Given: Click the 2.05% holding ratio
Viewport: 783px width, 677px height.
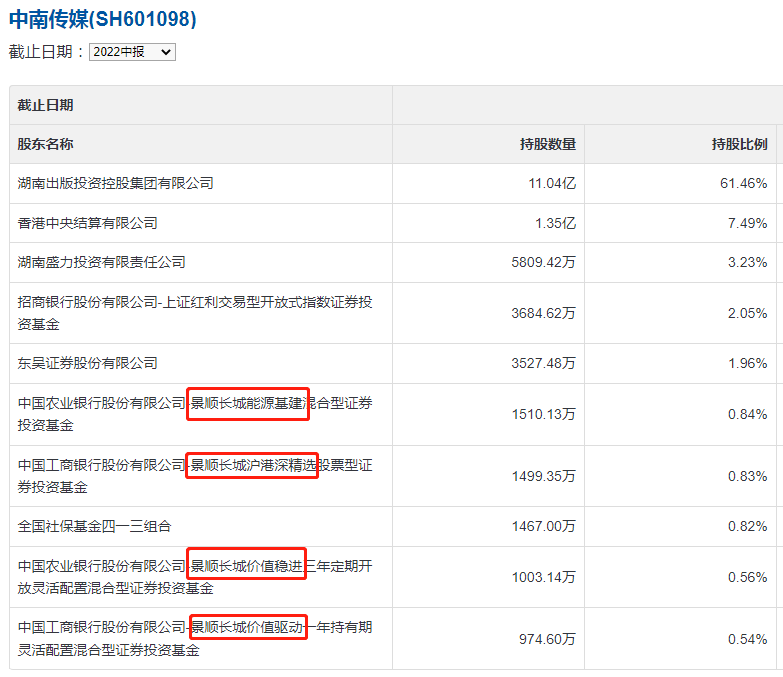Looking at the screenshot, I should pos(748,313).
